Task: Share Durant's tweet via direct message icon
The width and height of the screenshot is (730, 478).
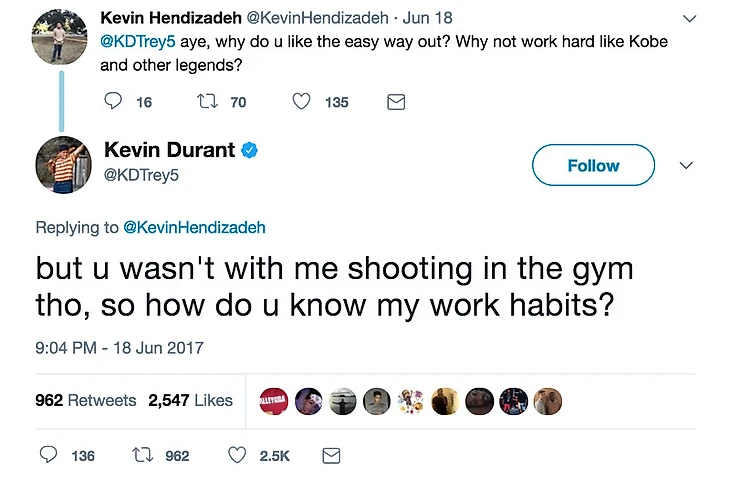Action: click(330, 455)
